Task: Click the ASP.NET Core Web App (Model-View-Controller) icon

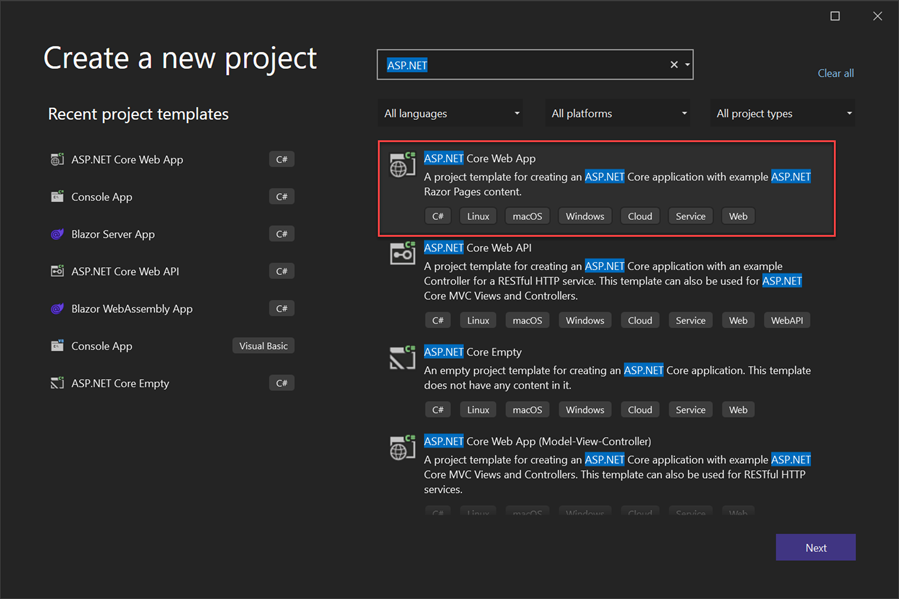Action: (402, 448)
